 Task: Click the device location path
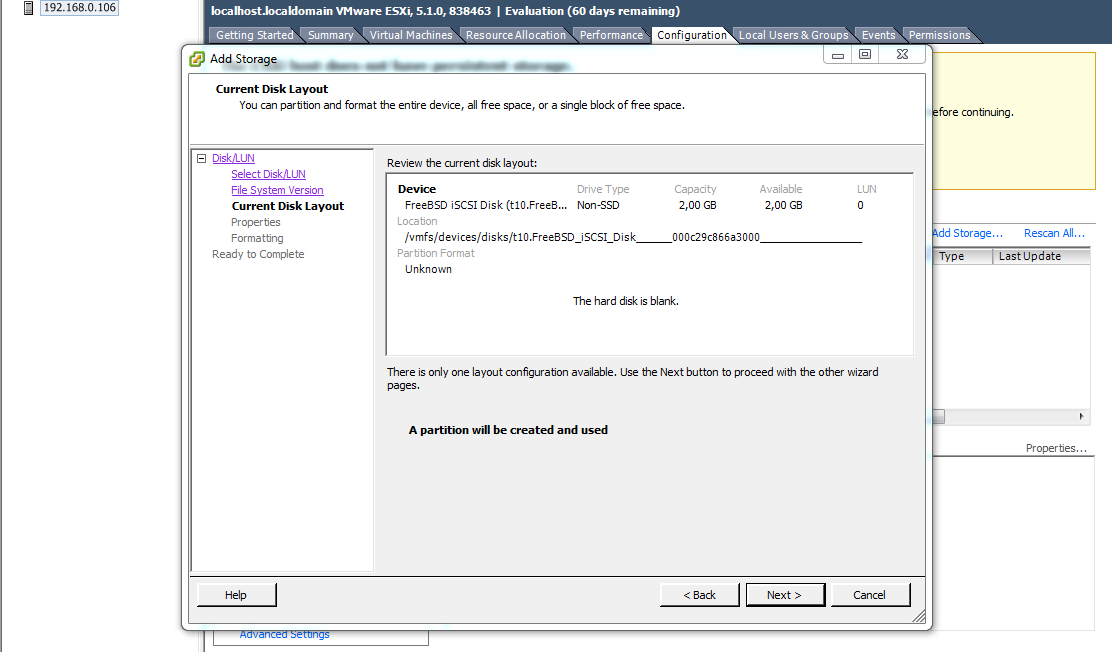[x=633, y=237]
